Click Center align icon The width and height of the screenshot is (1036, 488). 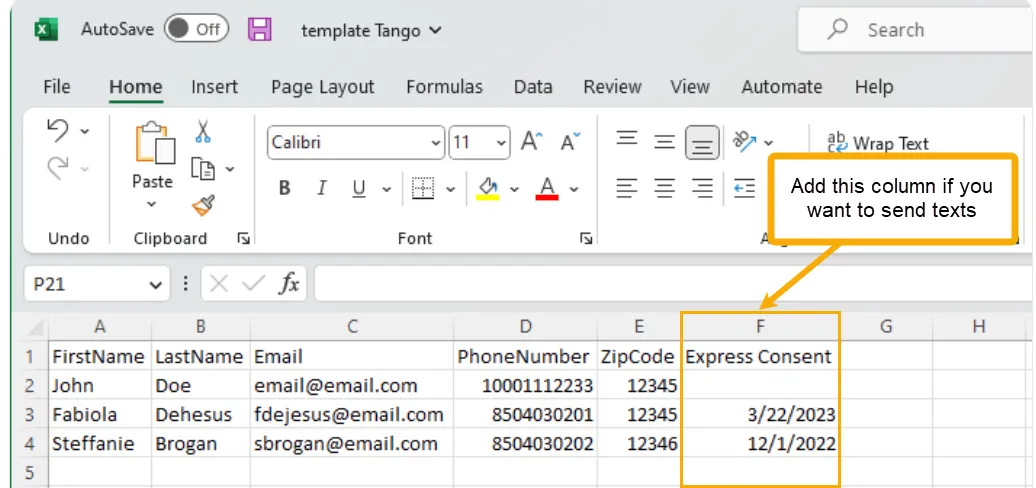pos(664,189)
